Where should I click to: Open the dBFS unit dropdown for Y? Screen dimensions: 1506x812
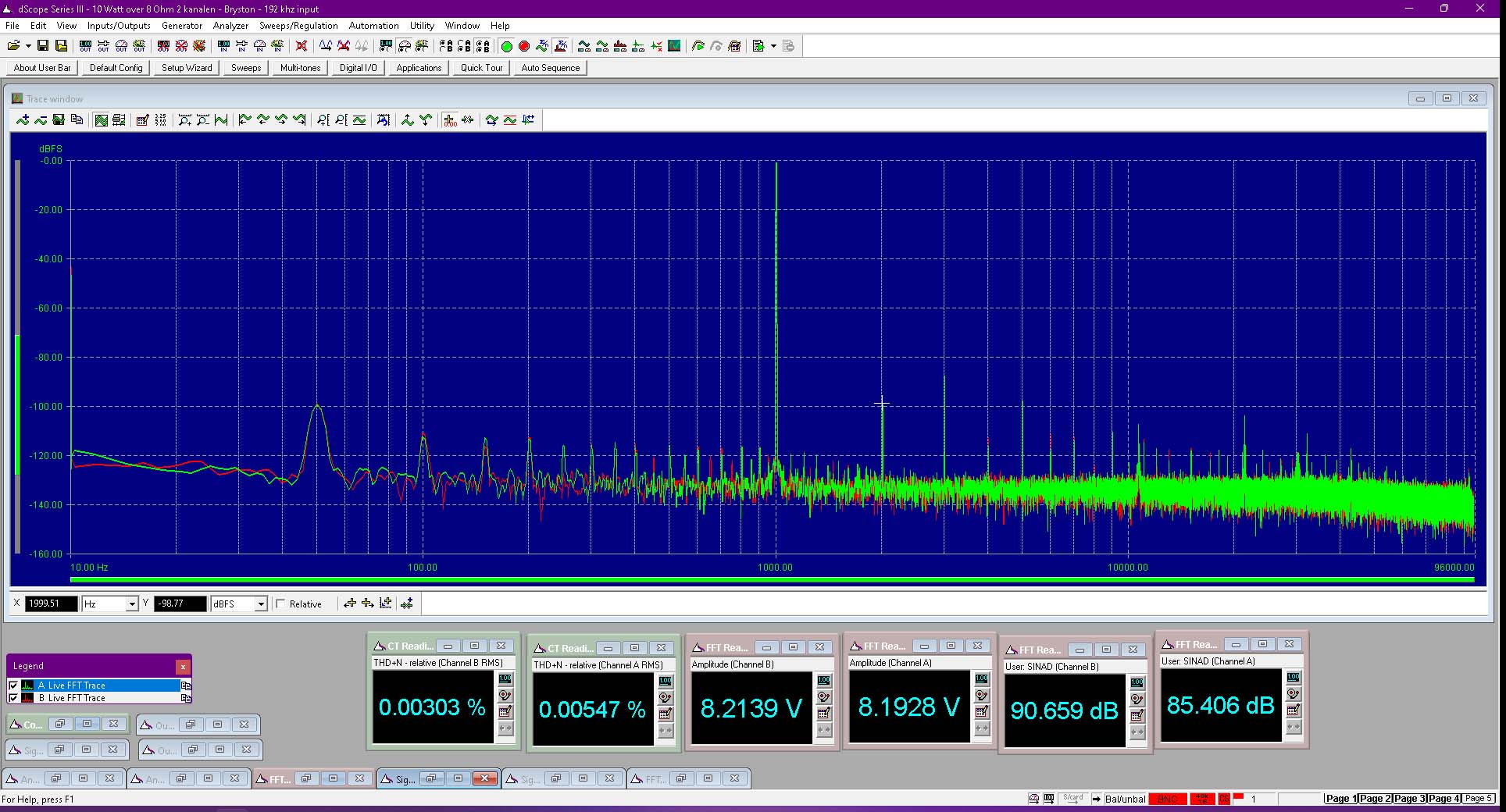261,604
